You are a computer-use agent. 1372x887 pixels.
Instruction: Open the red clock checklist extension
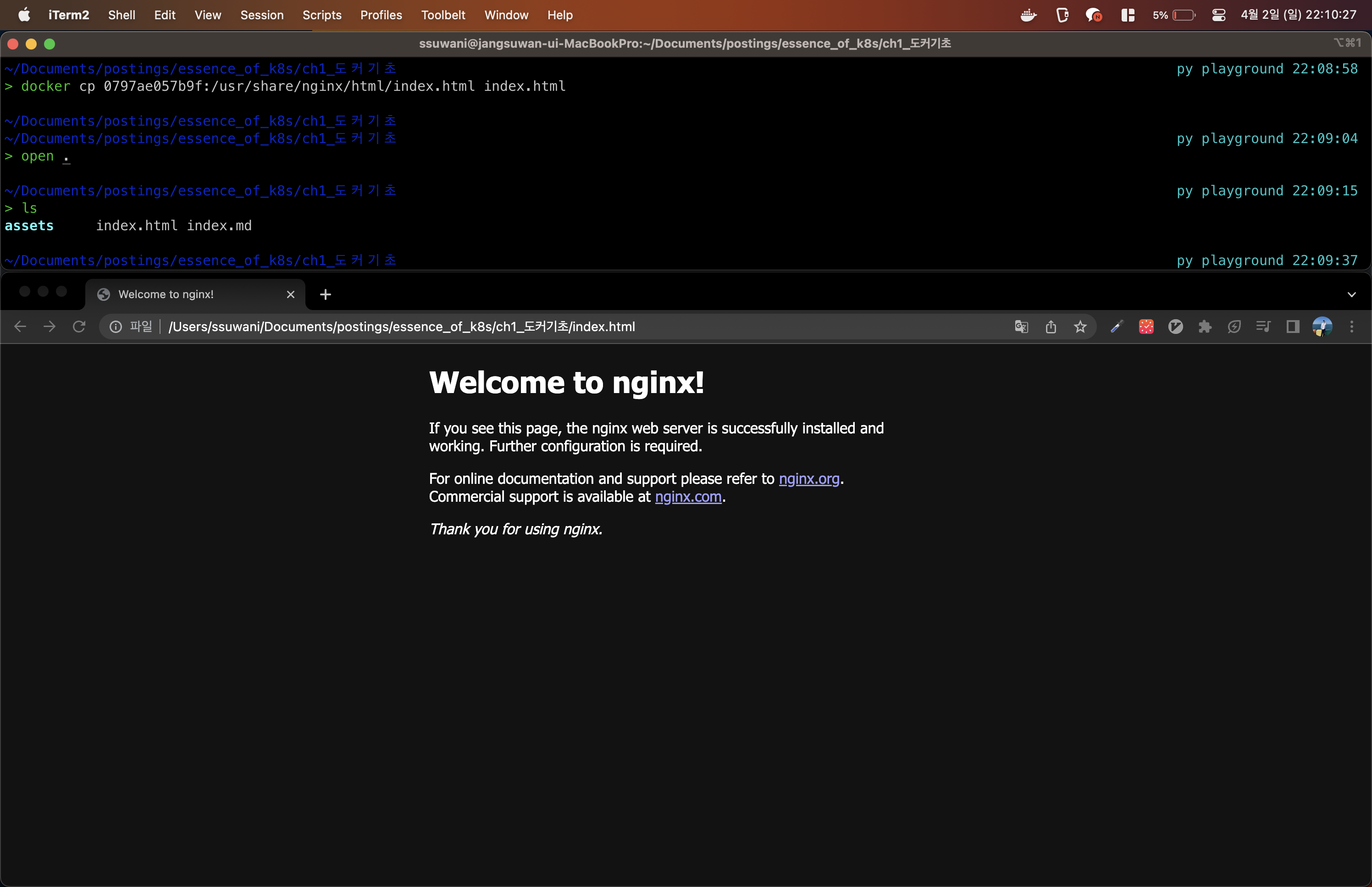[x=1146, y=327]
